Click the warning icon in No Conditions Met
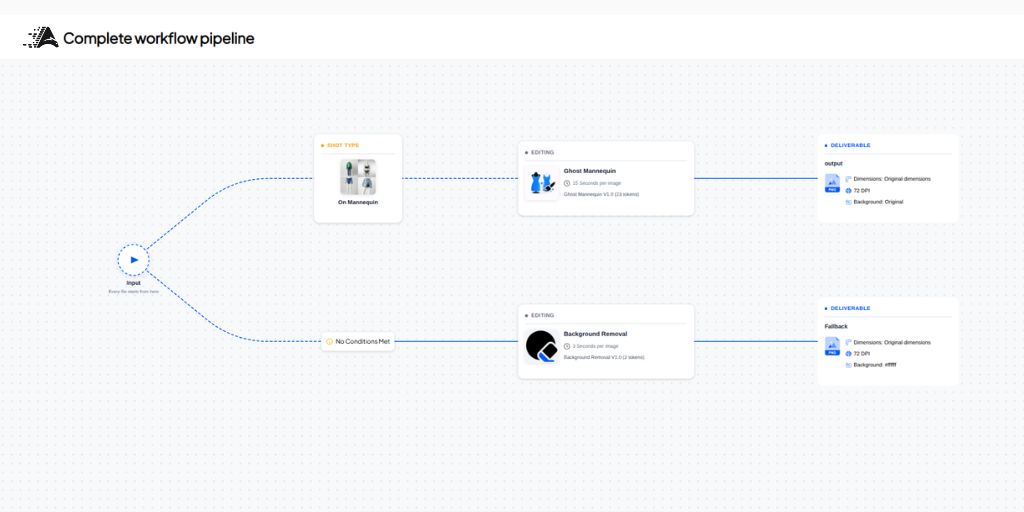The image size is (1024, 512). [329, 342]
